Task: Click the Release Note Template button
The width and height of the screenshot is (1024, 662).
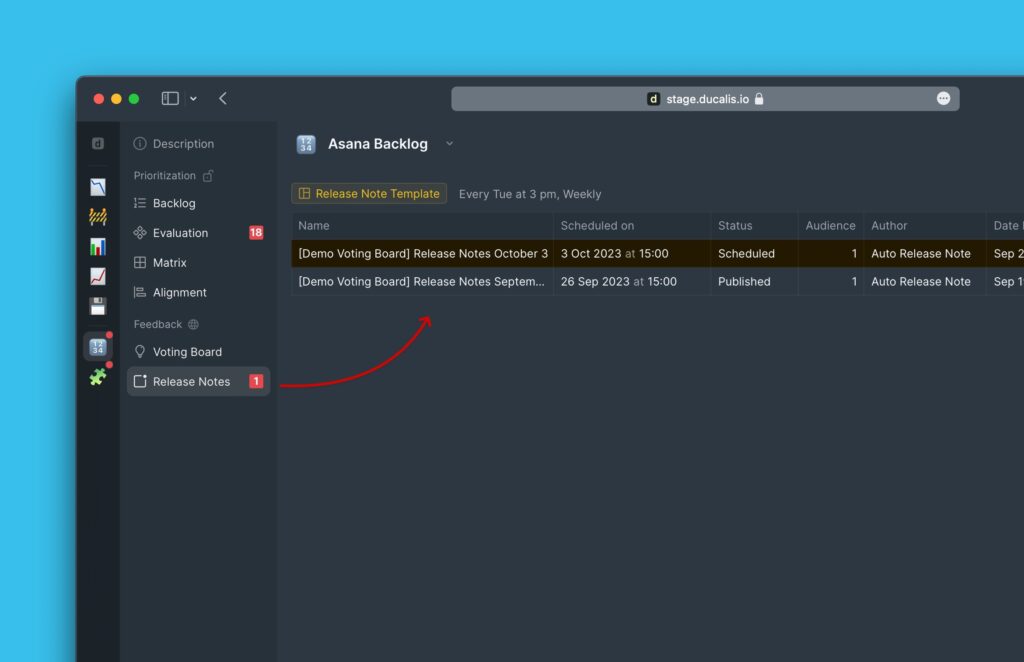Action: (x=369, y=194)
